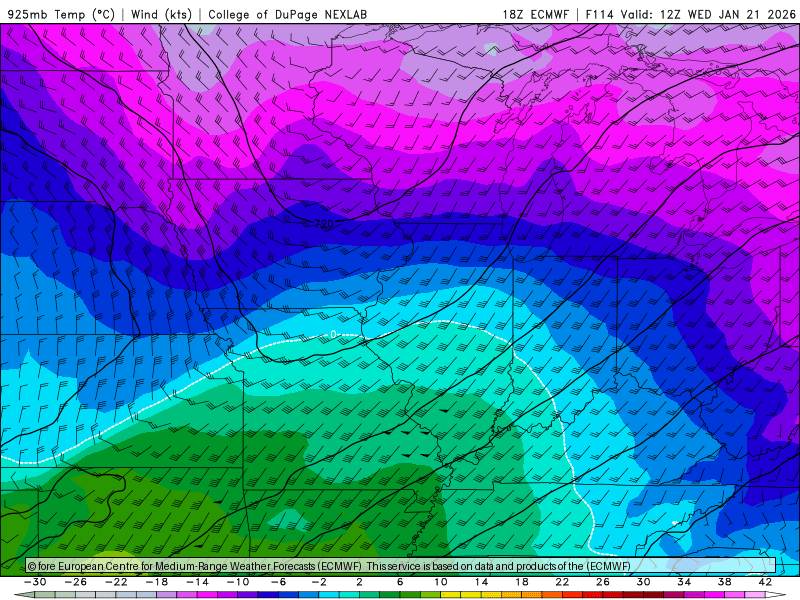Click the 'F114' forecast hour text
800x600 pixels.
[x=599, y=14]
